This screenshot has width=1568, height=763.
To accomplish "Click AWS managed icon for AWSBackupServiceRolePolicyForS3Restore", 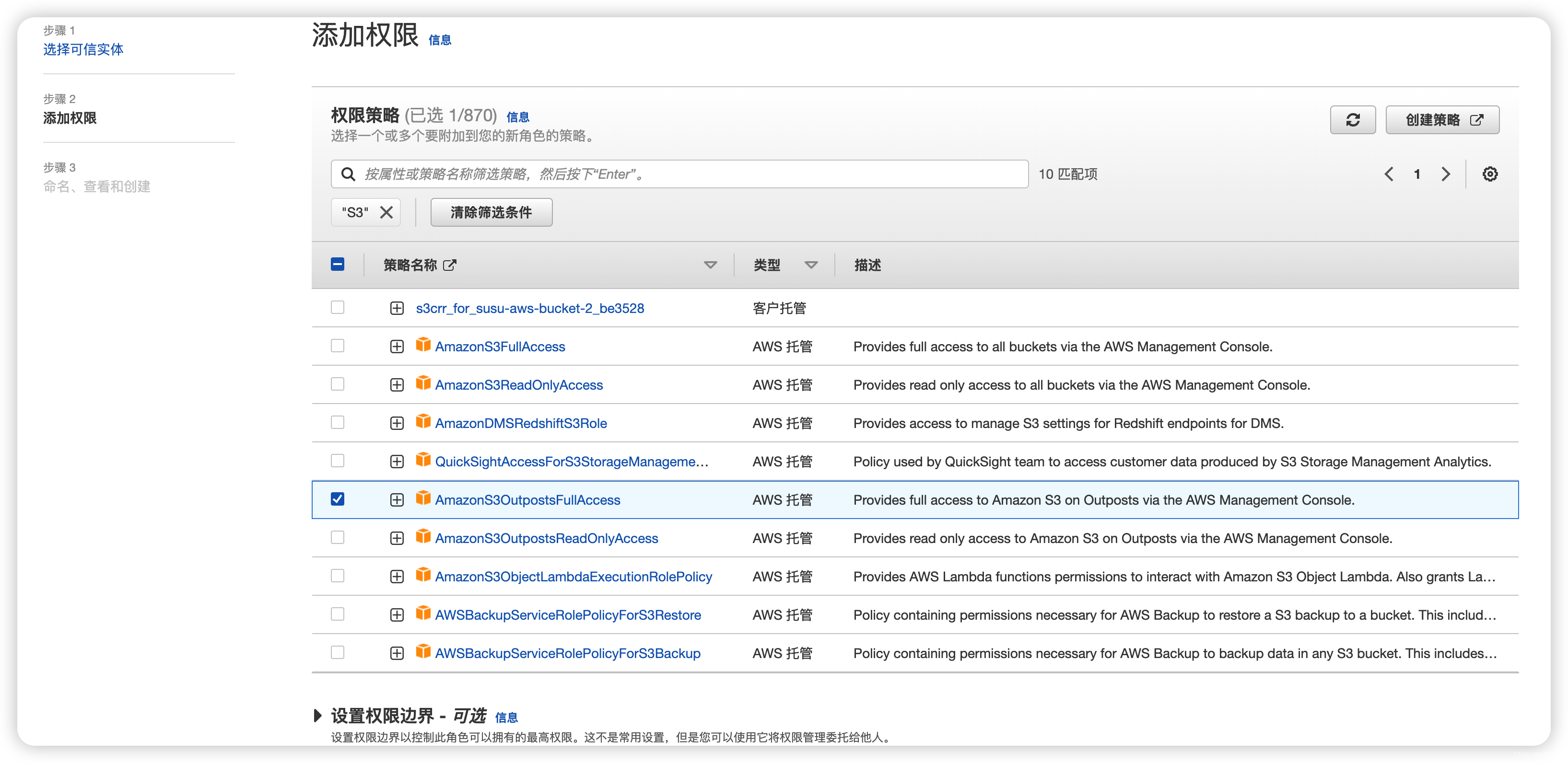I will (x=423, y=613).
